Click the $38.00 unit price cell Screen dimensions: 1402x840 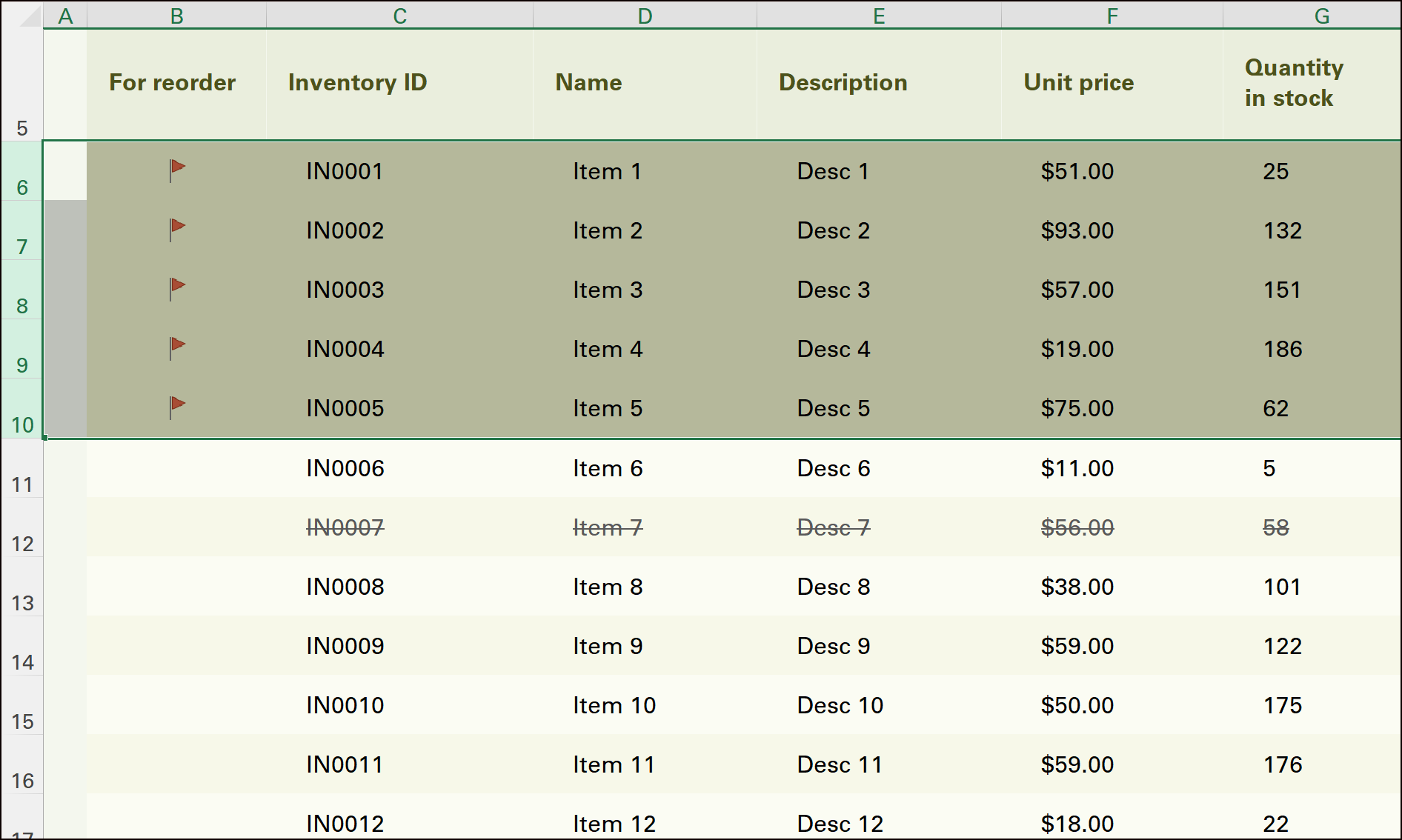coord(1077,587)
